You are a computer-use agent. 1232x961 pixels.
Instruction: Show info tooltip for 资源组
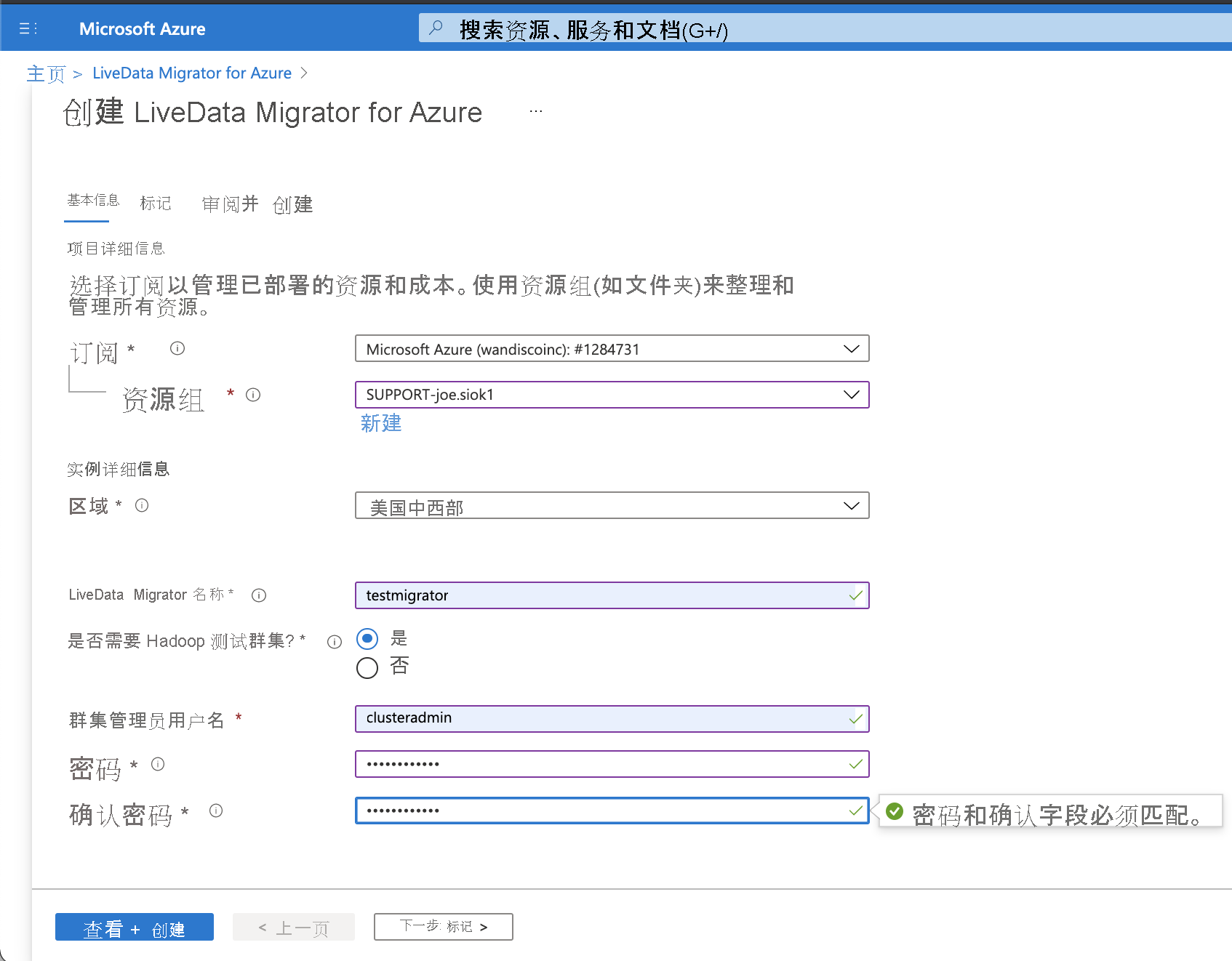click(x=253, y=395)
